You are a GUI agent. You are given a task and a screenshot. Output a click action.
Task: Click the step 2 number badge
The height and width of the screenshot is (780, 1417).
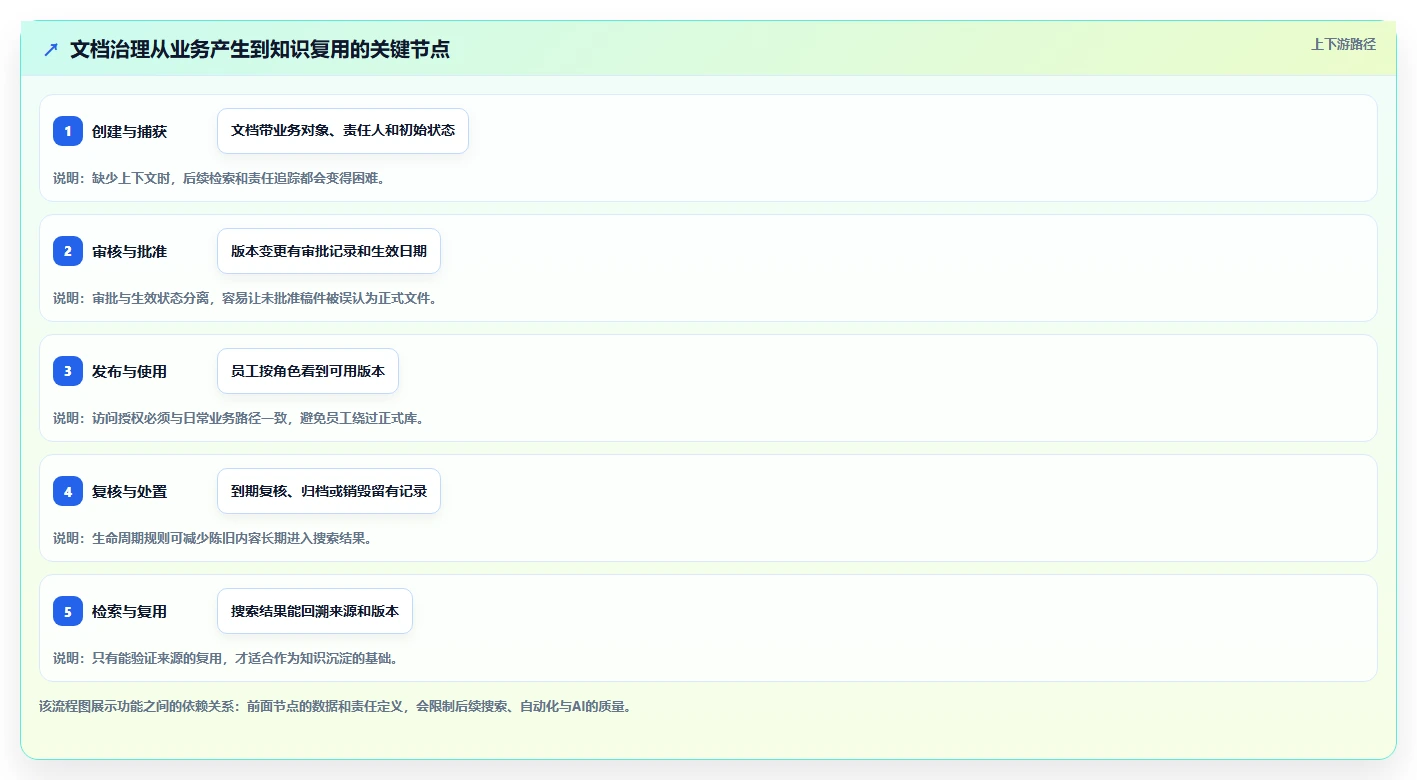[68, 251]
